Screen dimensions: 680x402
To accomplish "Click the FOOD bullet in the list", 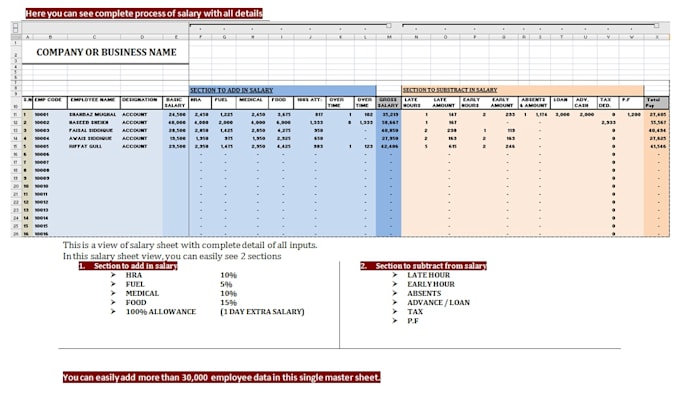I will [136, 302].
